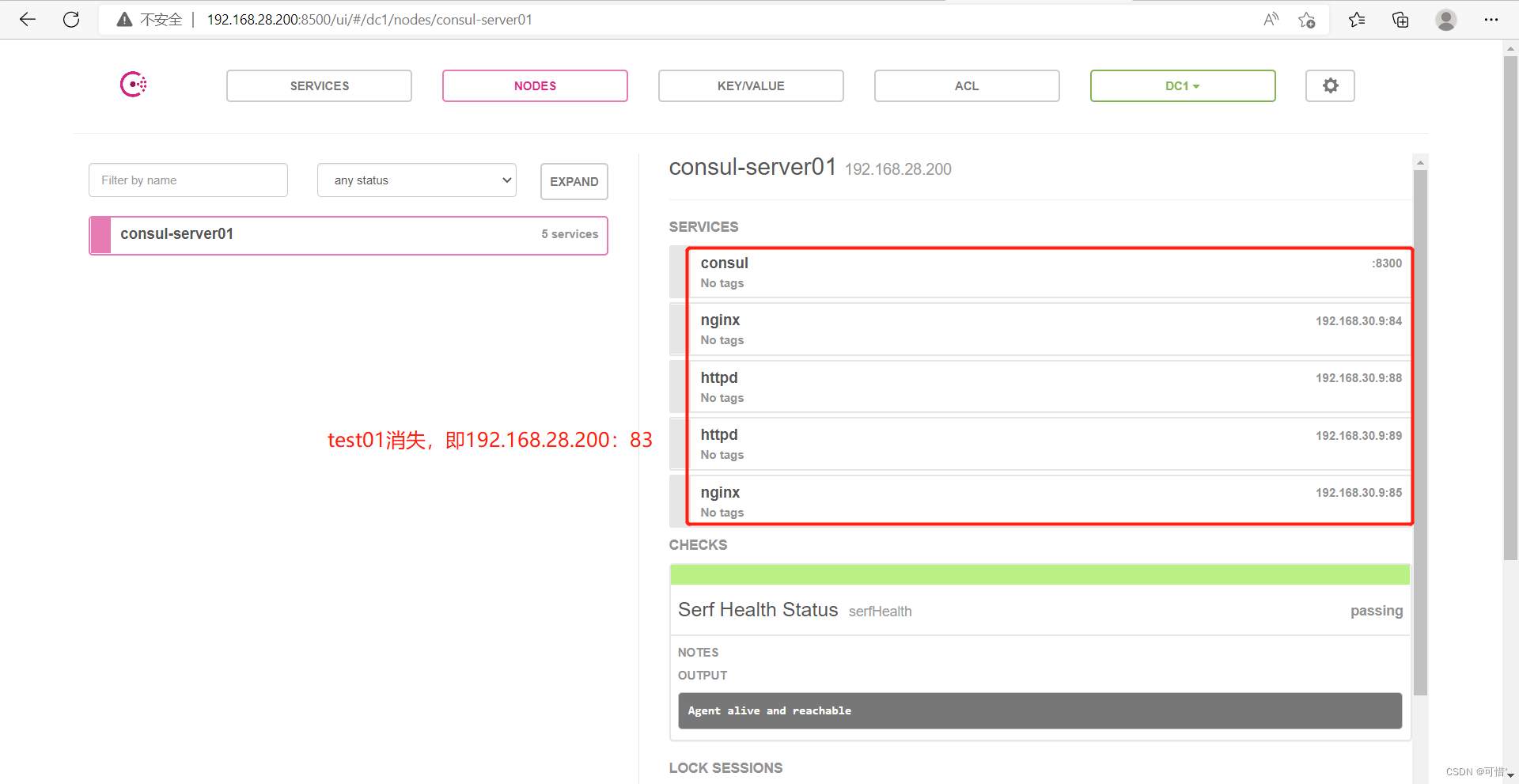The height and width of the screenshot is (784, 1519).
Task: Click the EXPAND button
Action: 574,181
